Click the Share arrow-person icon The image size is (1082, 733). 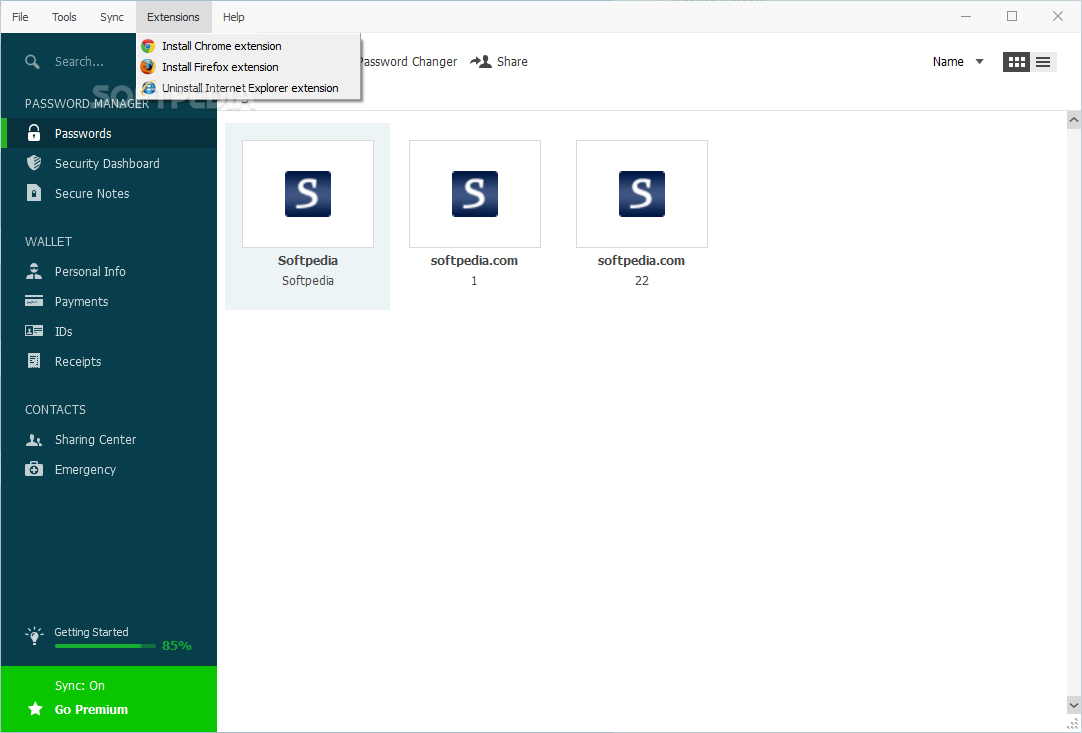coord(480,61)
